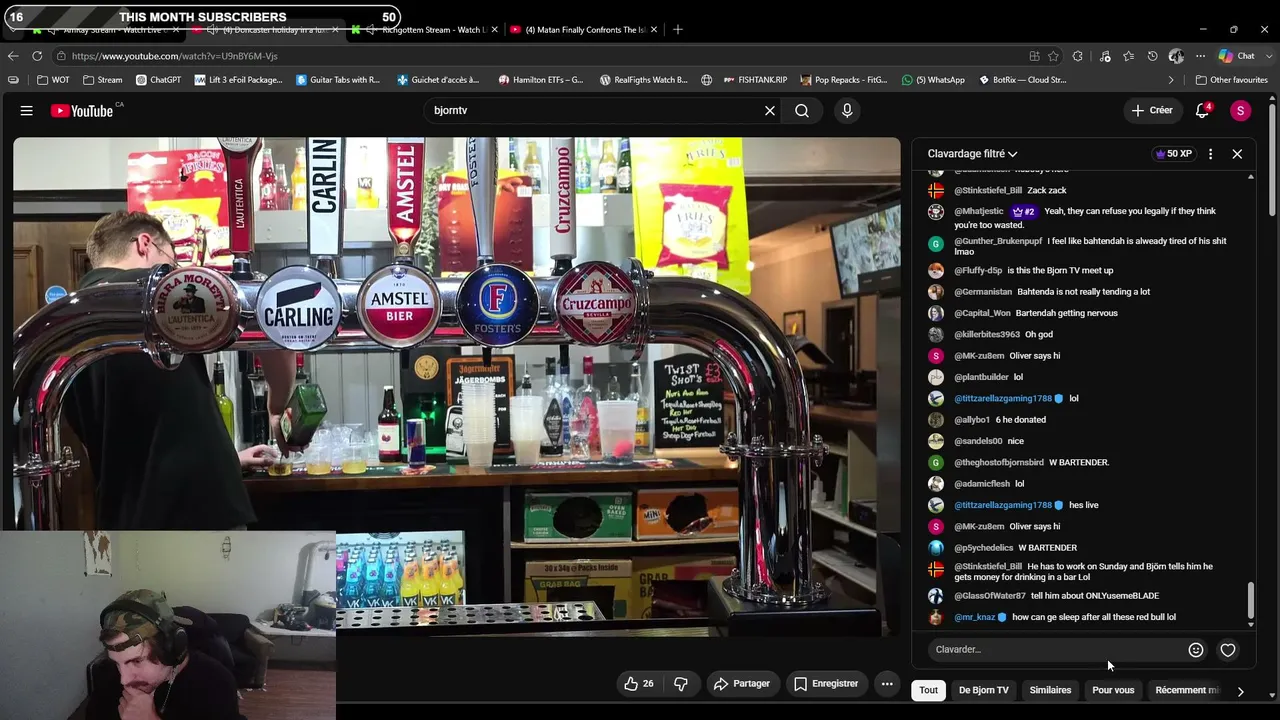Open @Mhatjestic's profile in chat
Image resolution: width=1280 pixels, height=720 pixels.
pos(978,212)
